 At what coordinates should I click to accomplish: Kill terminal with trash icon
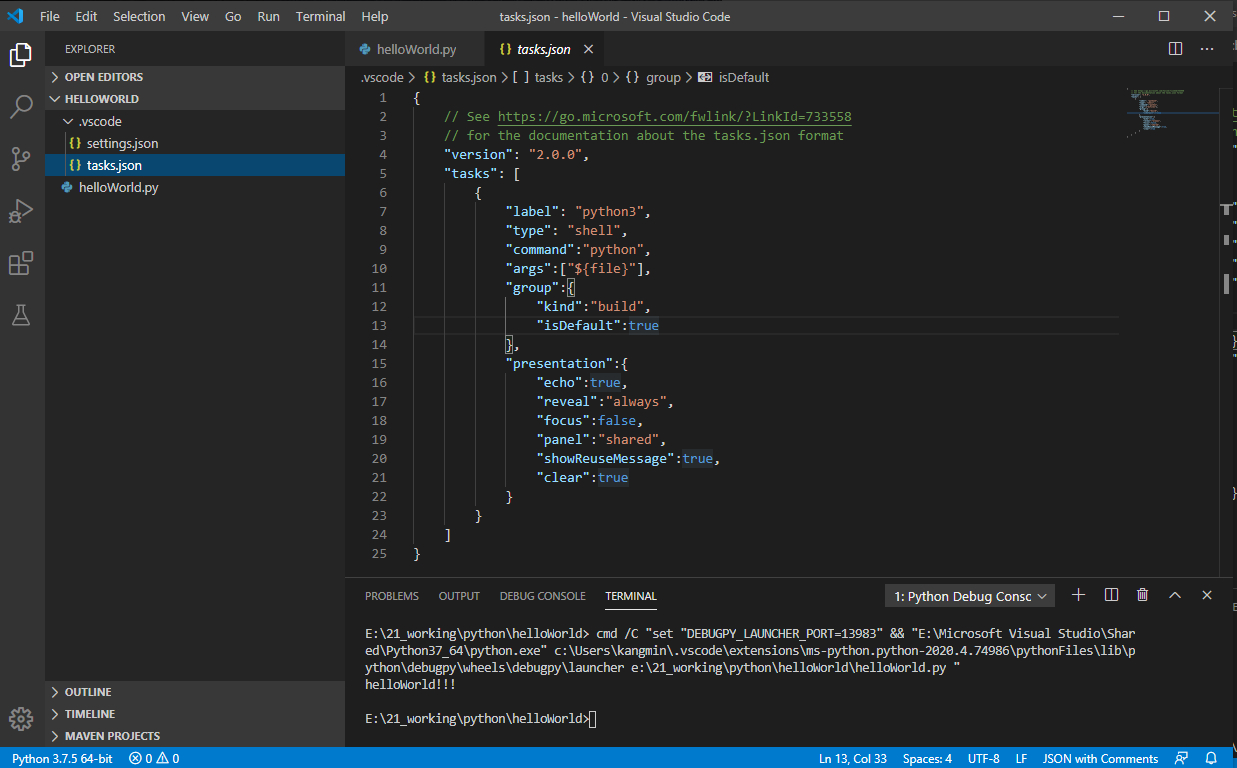coord(1143,595)
